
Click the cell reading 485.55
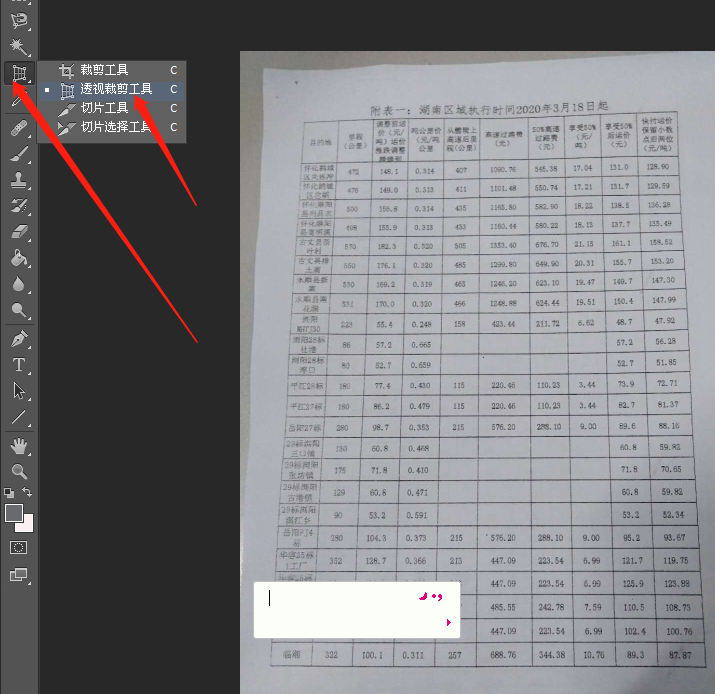click(503, 607)
